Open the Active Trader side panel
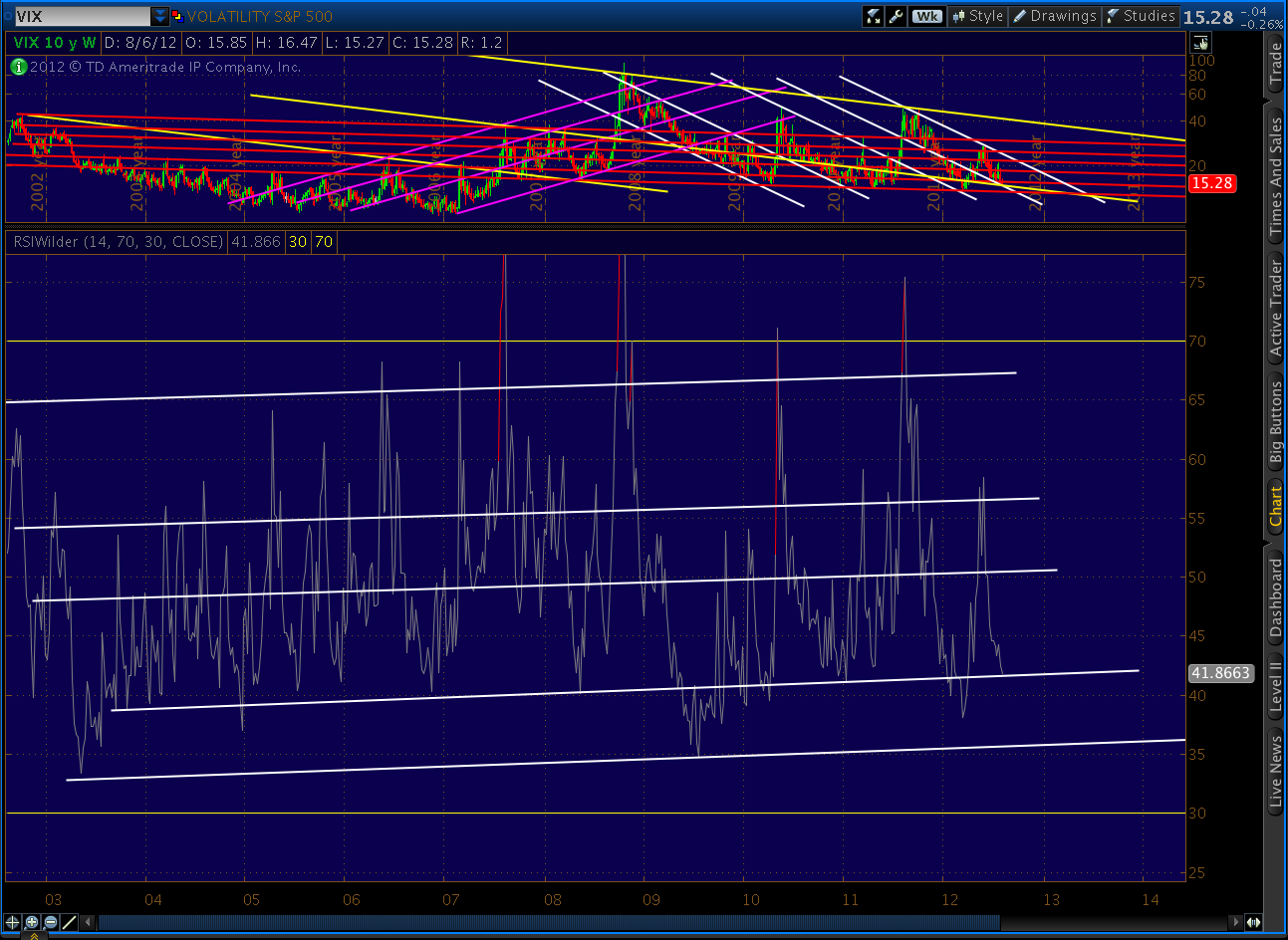The height and width of the screenshot is (940, 1288). (1275, 308)
